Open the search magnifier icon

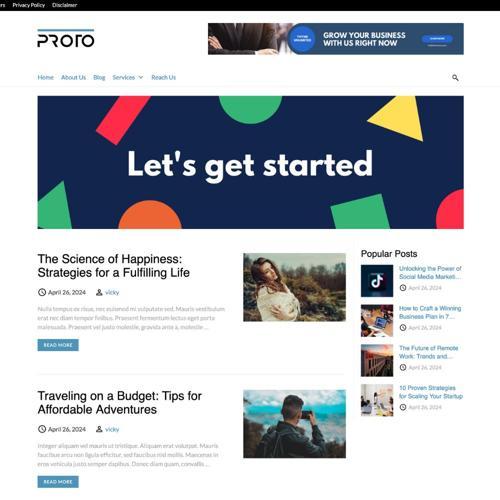(x=455, y=78)
